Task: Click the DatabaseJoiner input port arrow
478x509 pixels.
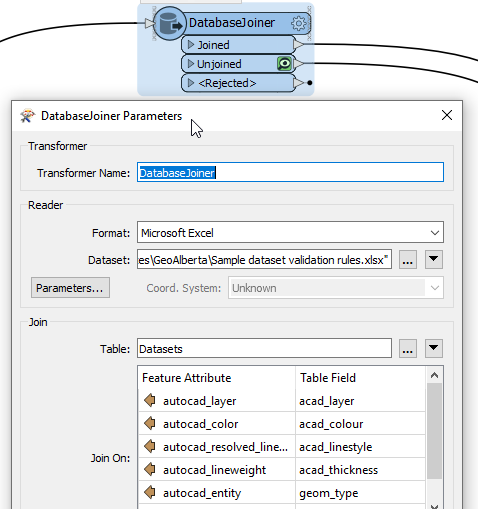Action: tap(150, 23)
